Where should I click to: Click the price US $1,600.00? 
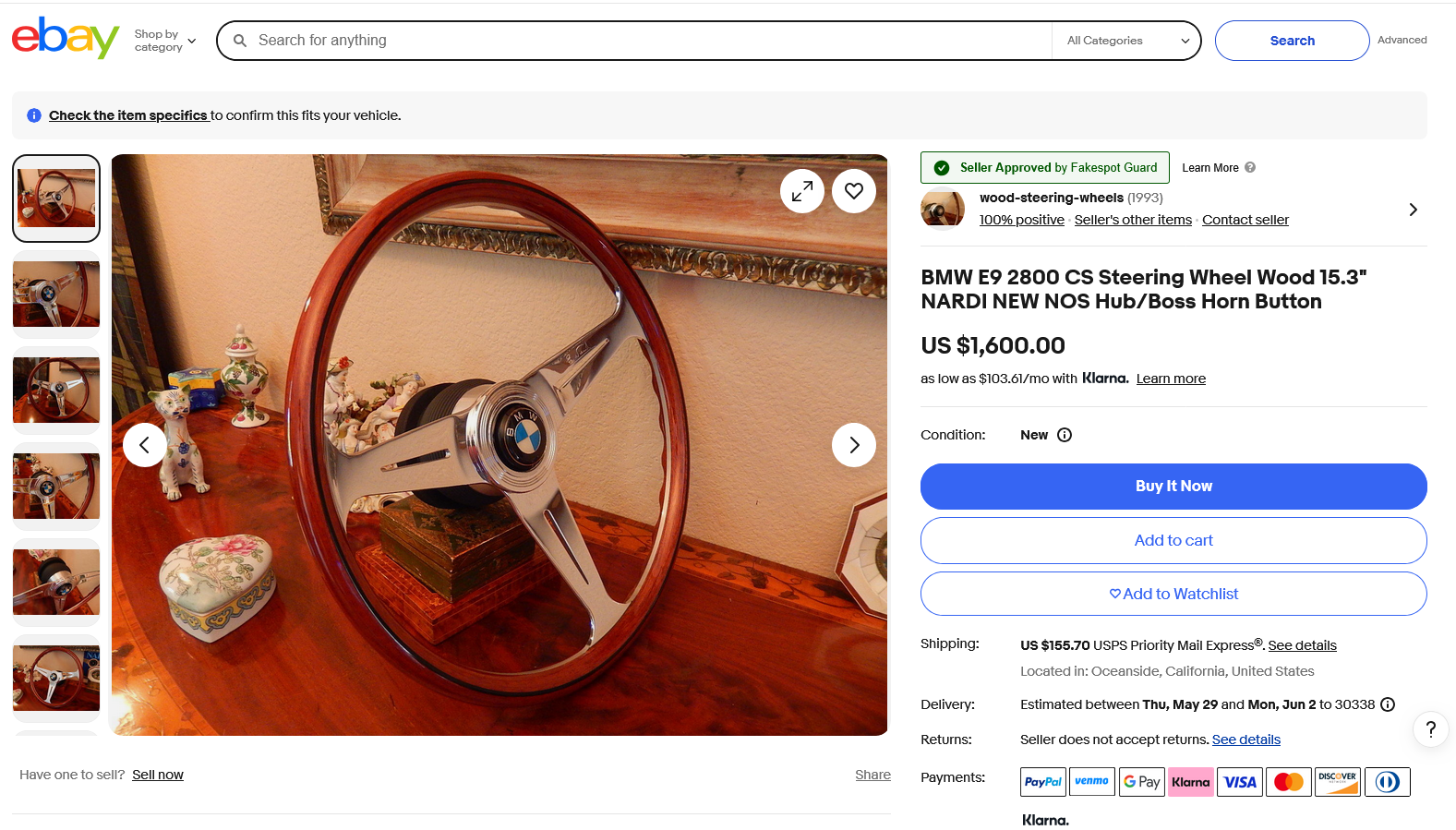point(993,345)
